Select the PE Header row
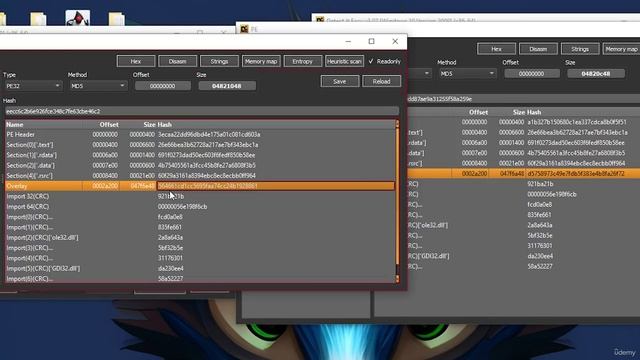Image resolution: width=640 pixels, height=360 pixels. (200, 134)
